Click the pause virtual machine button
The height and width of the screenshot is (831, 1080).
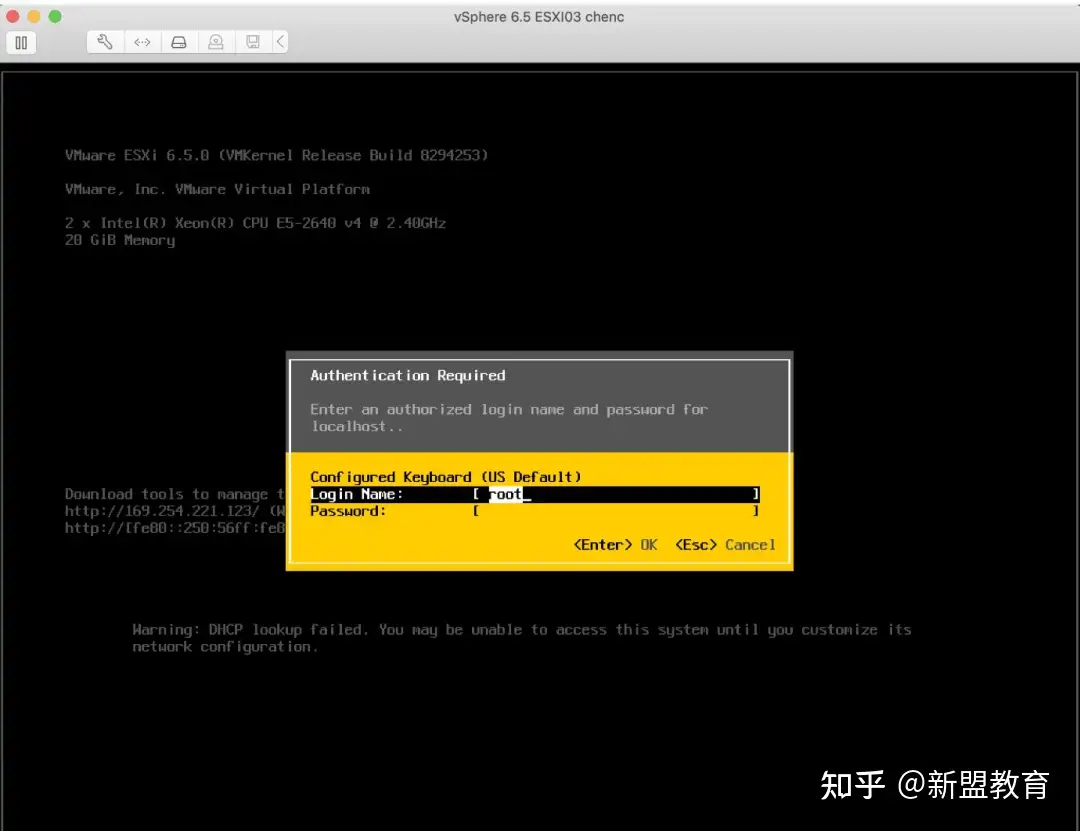[21, 43]
